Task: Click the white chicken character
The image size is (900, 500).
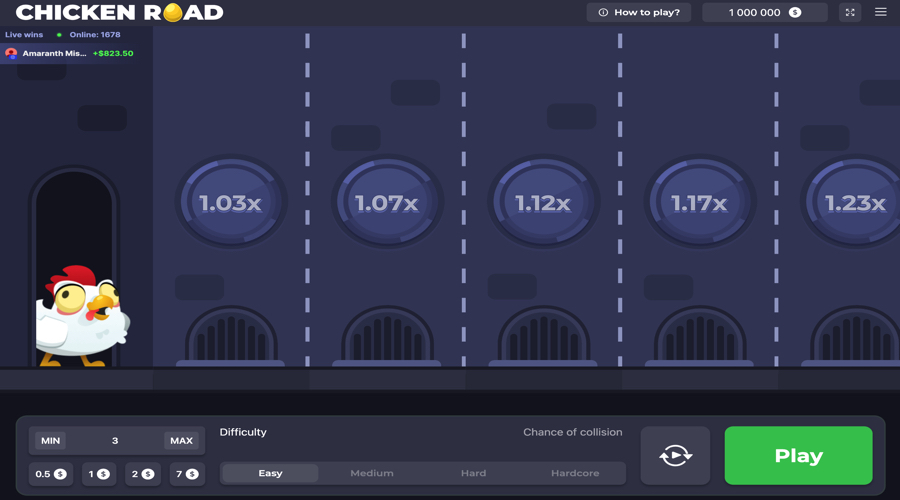Action: point(83,316)
